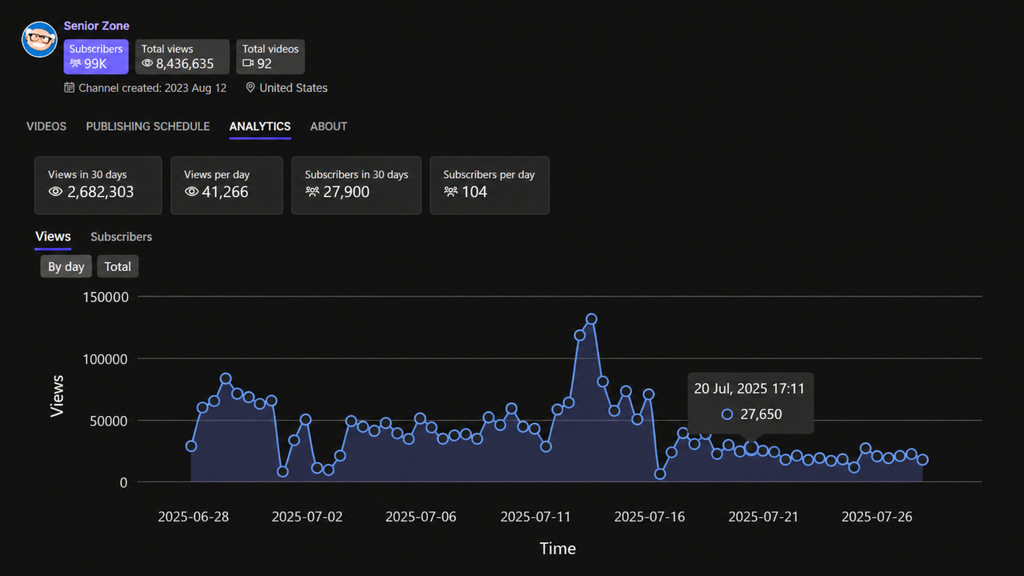This screenshot has height=576, width=1024.
Task: Click the subscribers people icon beside 99K
Action: [75, 63]
